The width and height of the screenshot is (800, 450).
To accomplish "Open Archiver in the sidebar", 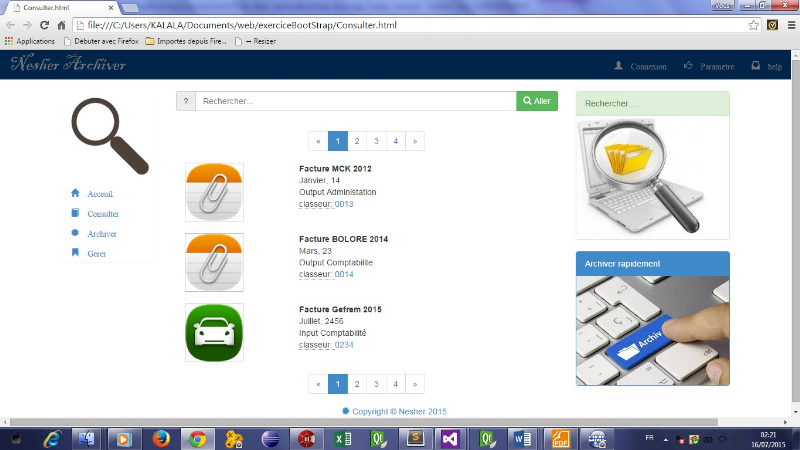I will pos(102,234).
